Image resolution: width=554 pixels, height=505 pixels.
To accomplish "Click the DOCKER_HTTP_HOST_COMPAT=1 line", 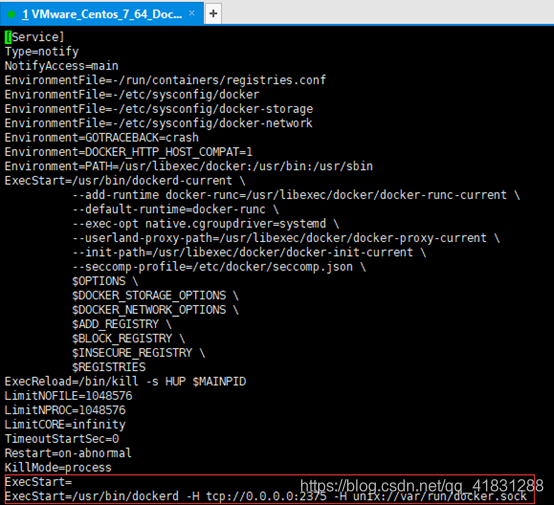I will (129, 152).
